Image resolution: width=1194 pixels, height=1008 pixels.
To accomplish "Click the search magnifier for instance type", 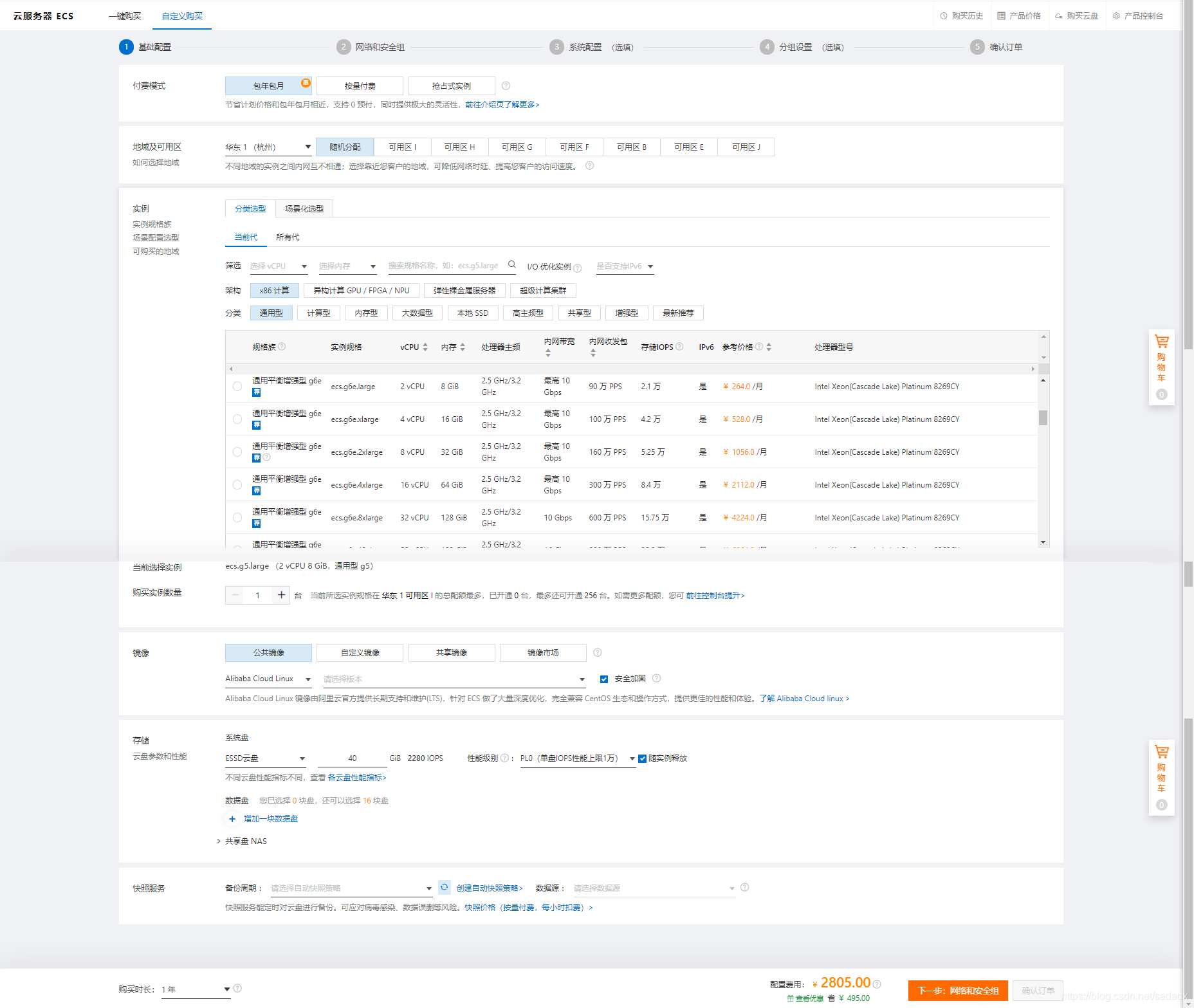I will pos(512,264).
